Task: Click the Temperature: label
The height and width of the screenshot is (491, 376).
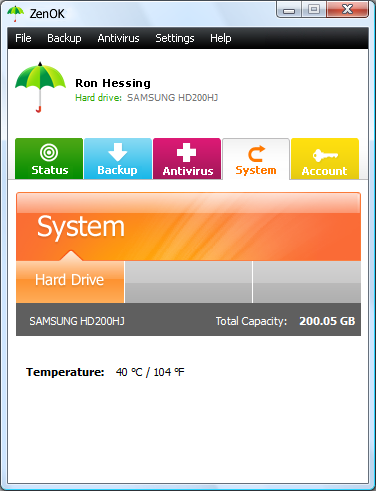Action: [65, 372]
